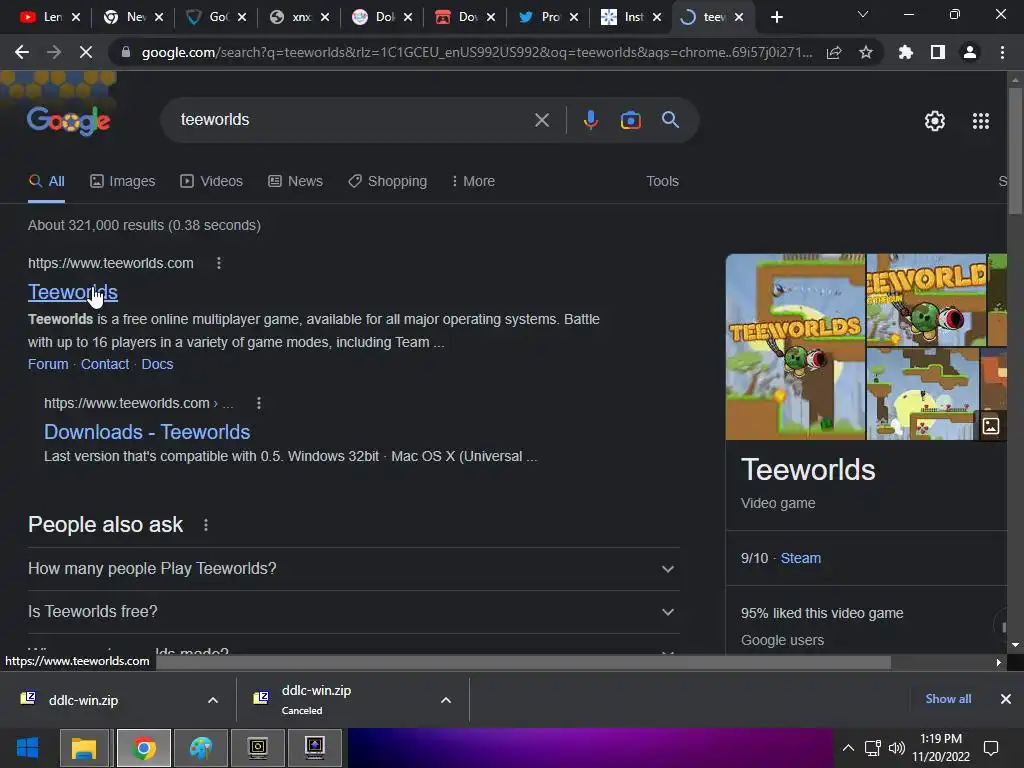Open the Chrome extensions puzzle icon
The height and width of the screenshot is (768, 1024).
(906, 52)
